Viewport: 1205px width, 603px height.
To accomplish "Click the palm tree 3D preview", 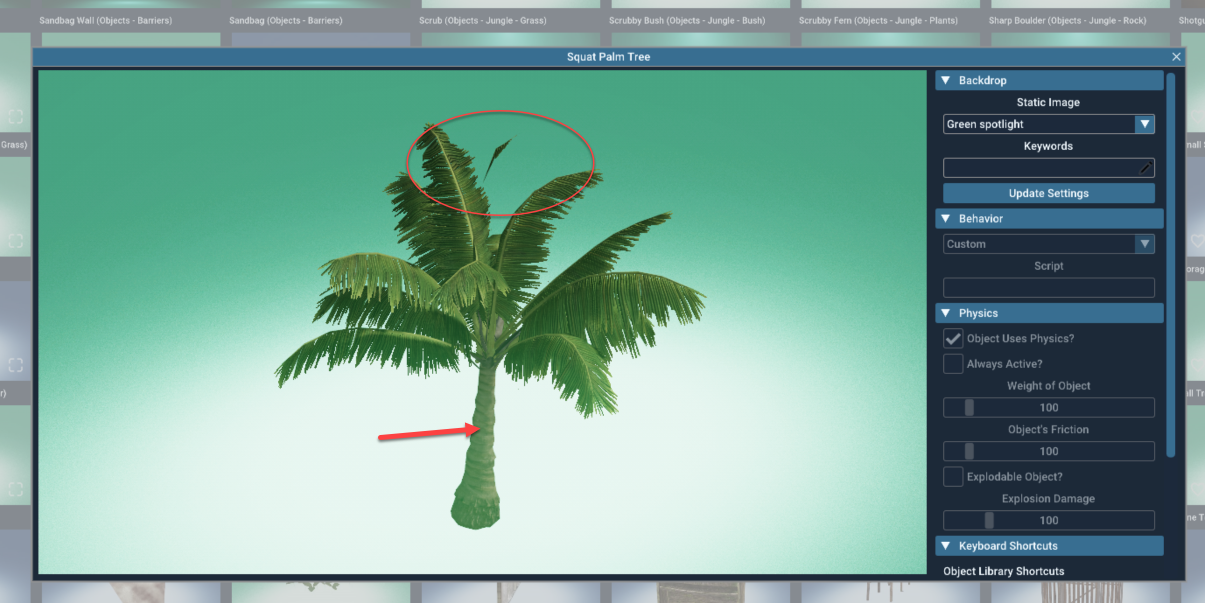I will pyautogui.click(x=482, y=322).
